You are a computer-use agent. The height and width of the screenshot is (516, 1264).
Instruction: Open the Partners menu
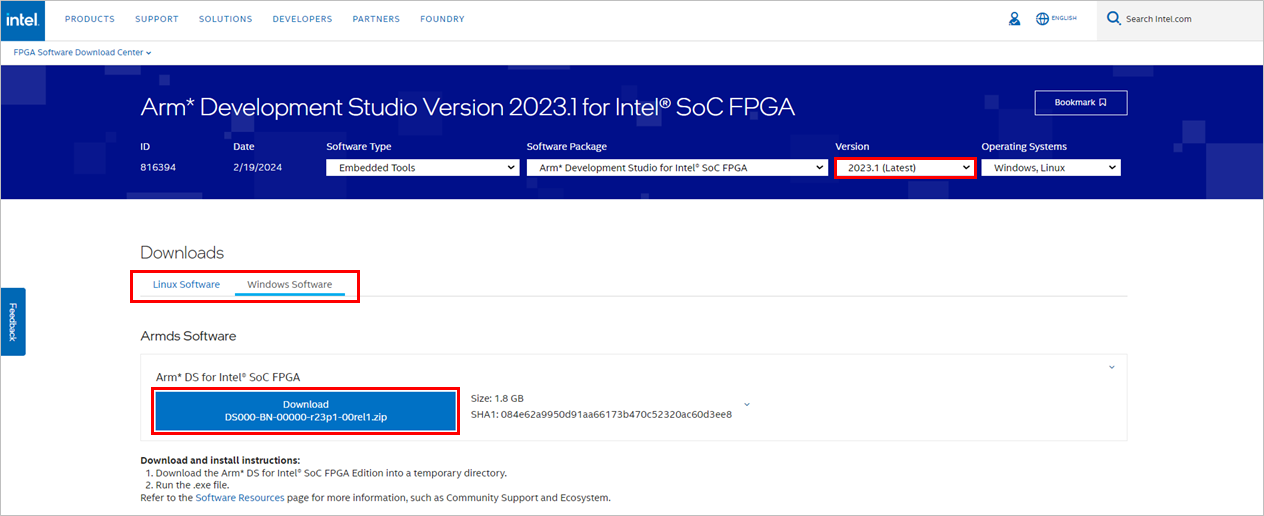tap(376, 19)
